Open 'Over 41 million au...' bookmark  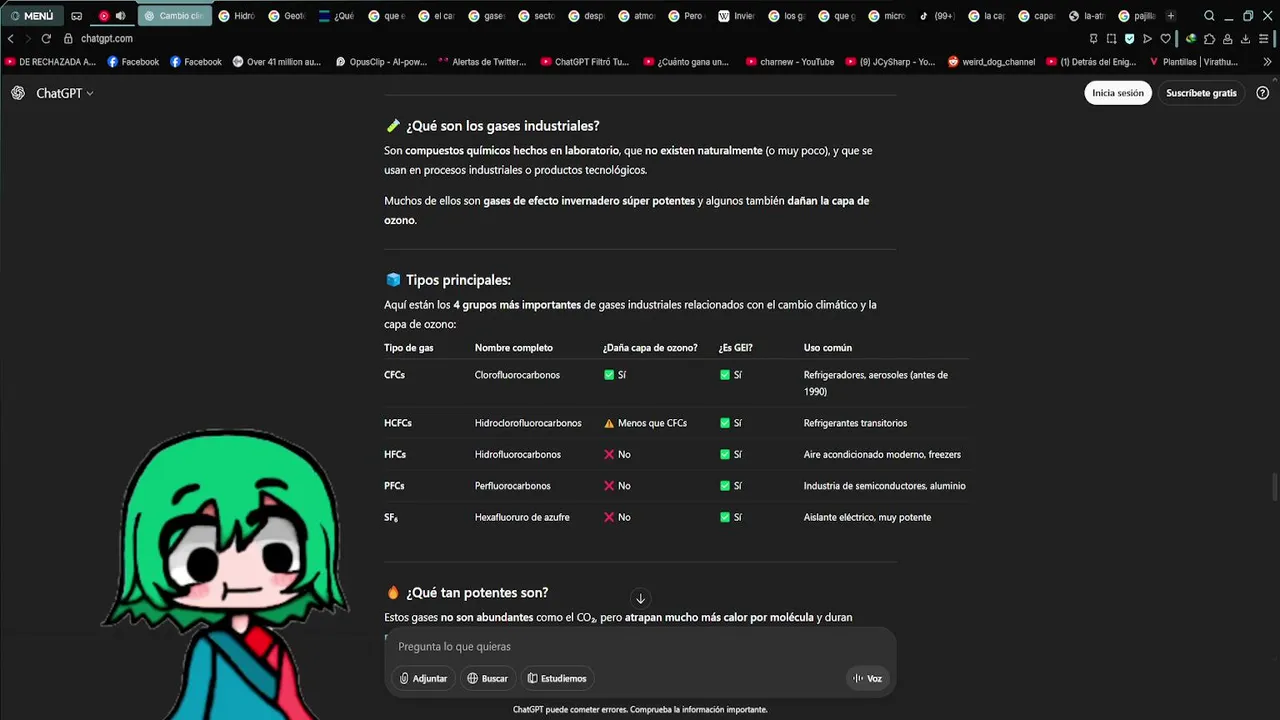pos(277,62)
